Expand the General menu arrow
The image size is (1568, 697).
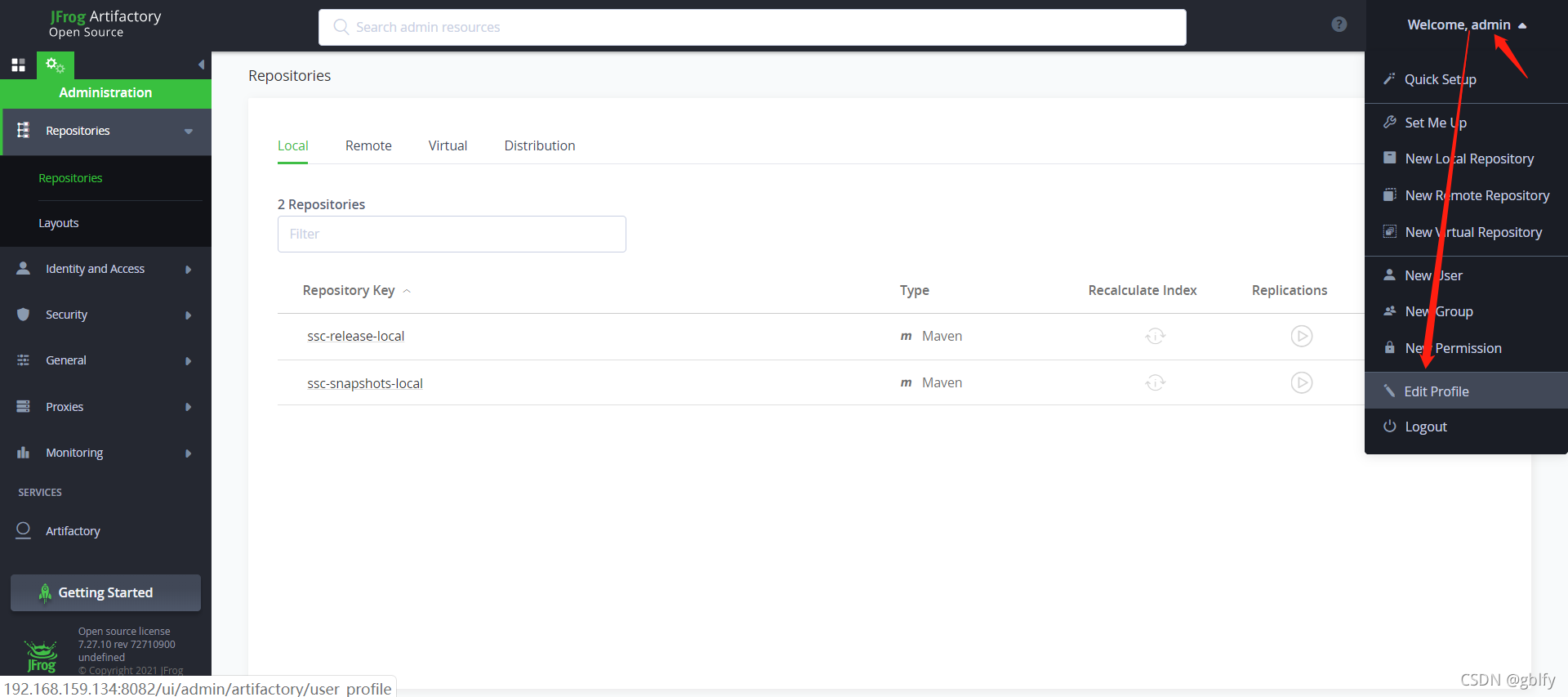click(189, 361)
